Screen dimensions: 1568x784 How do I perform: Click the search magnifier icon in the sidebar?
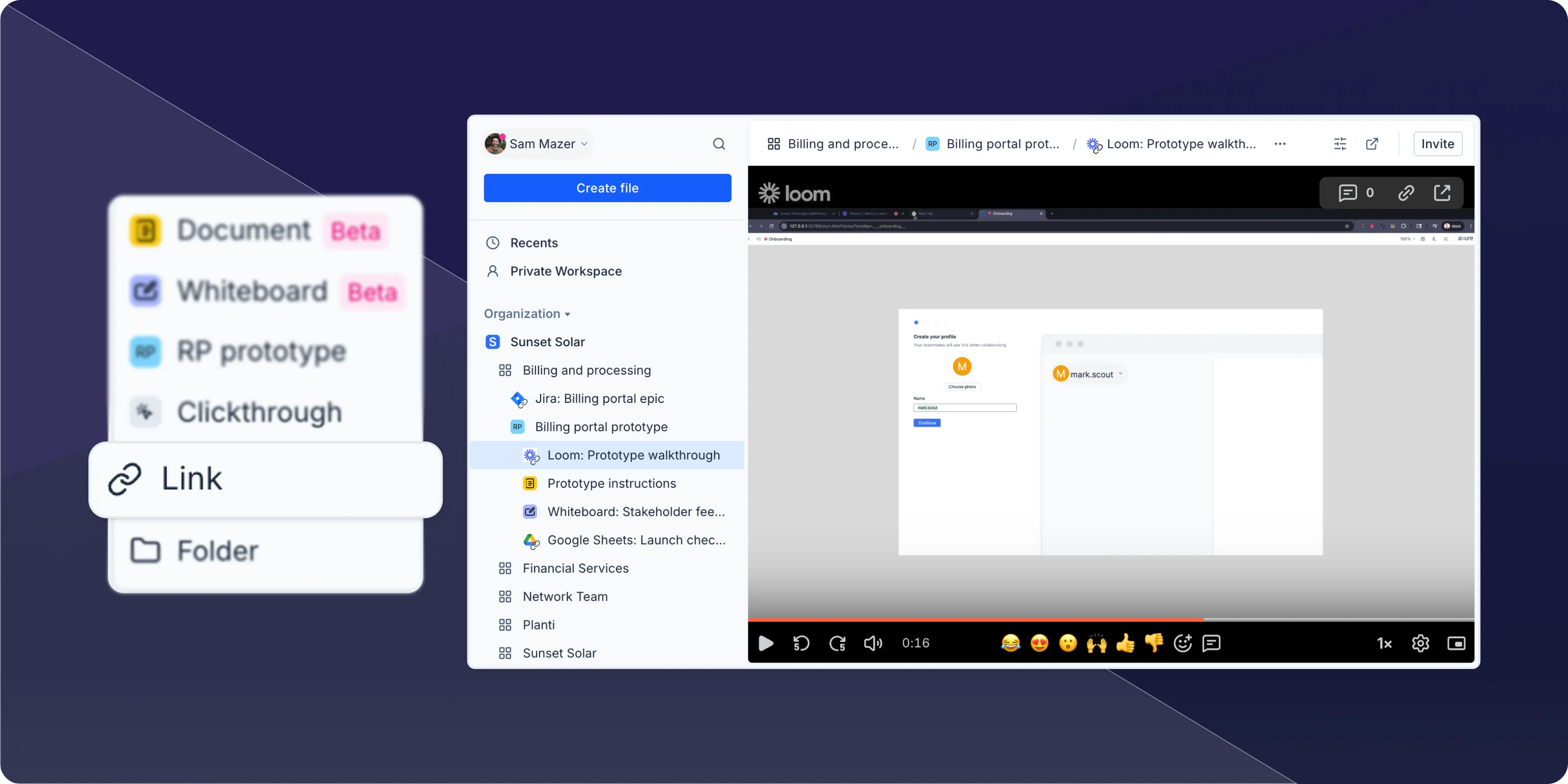click(719, 144)
